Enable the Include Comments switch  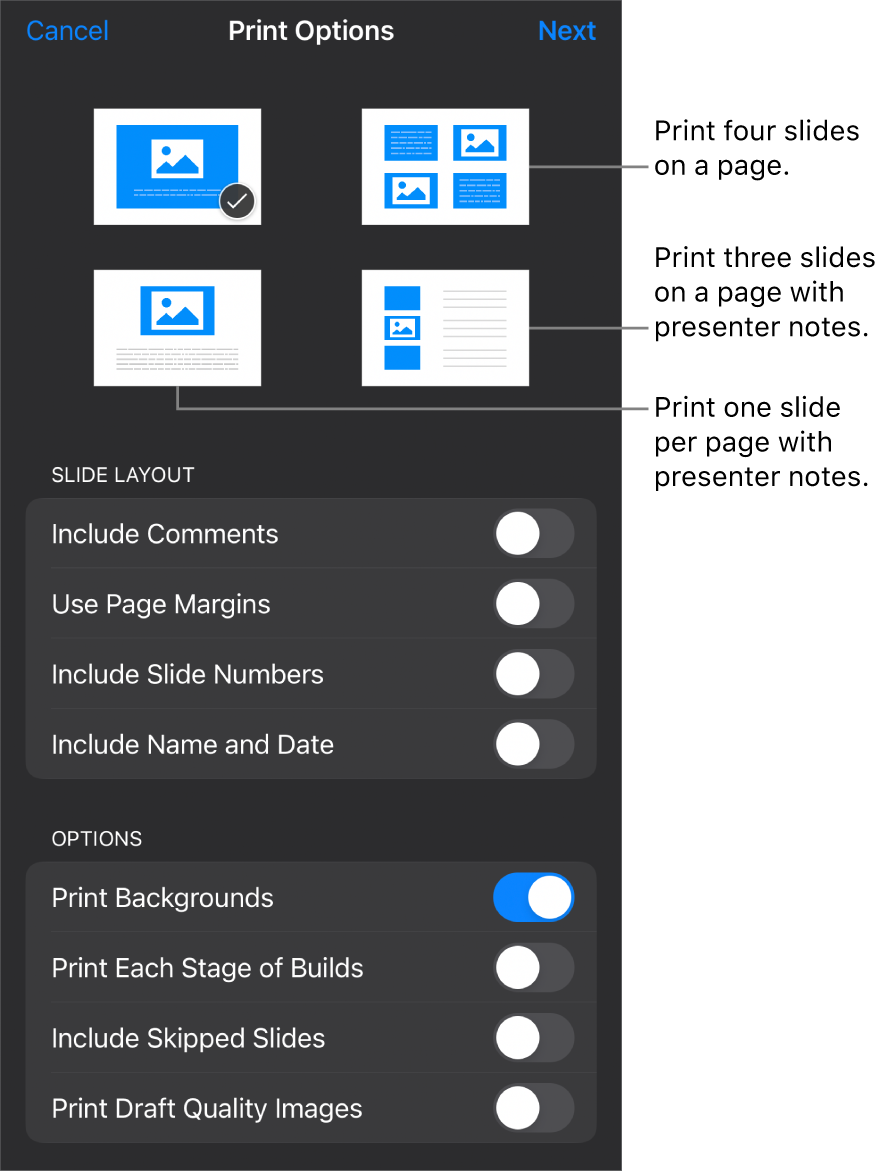(534, 534)
